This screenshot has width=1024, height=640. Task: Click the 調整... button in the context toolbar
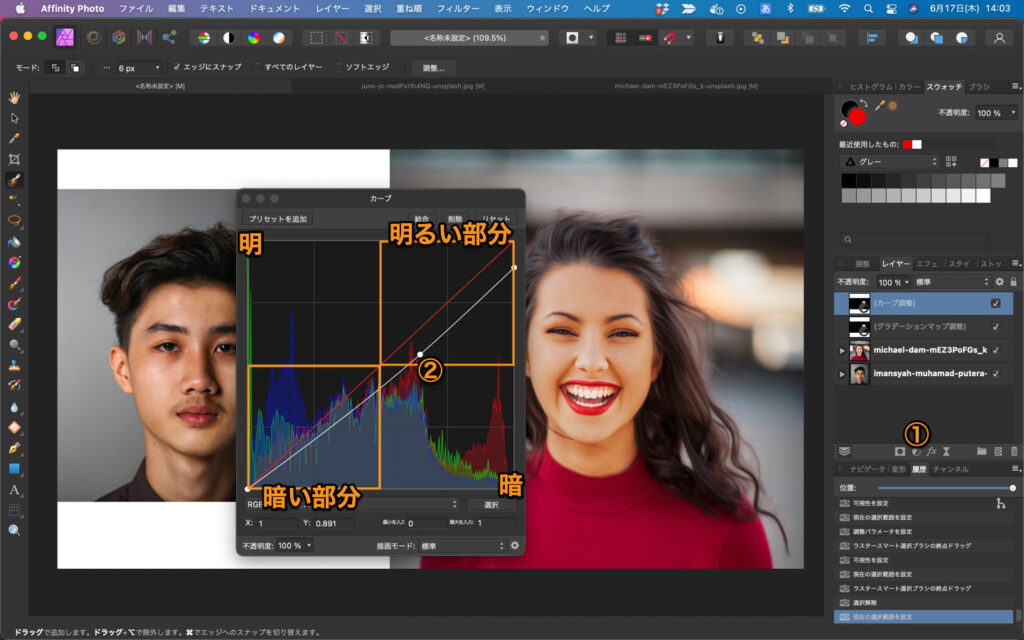[433, 67]
